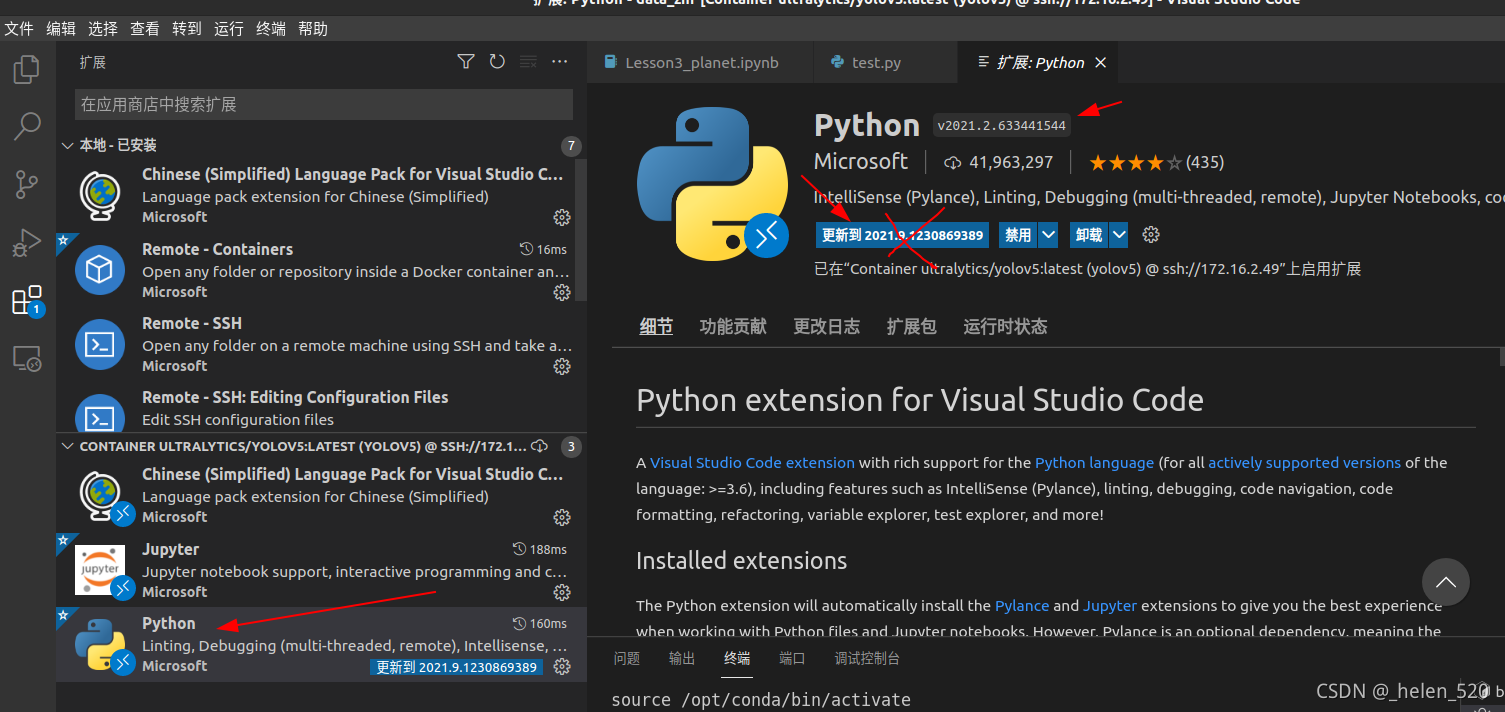Viewport: 1505px width, 712px height.
Task: Collapse the Container Ultralytics extensions section
Action: (x=67, y=446)
